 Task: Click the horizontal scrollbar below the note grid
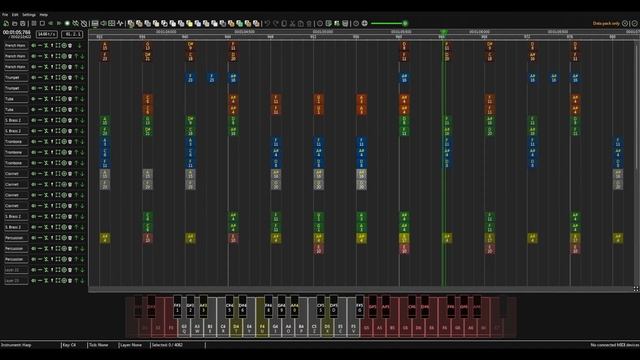[x=361, y=289]
